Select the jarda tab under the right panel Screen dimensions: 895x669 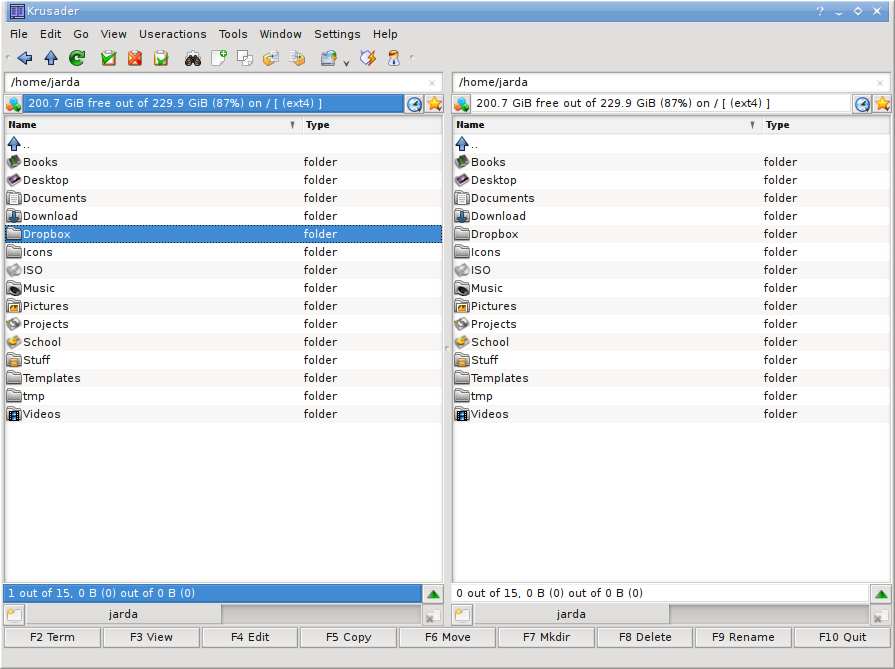[571, 615]
